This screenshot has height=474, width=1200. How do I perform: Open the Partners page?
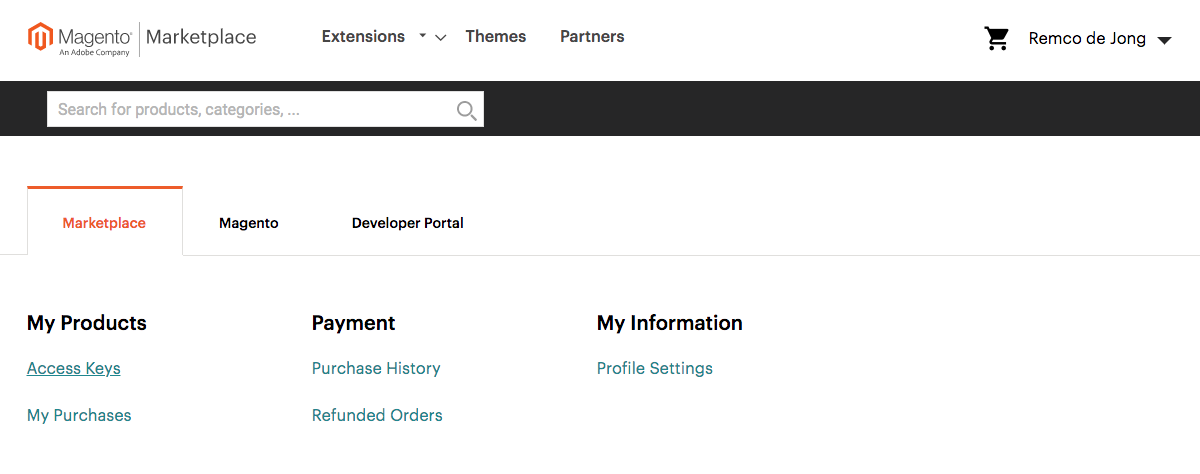pyautogui.click(x=592, y=37)
